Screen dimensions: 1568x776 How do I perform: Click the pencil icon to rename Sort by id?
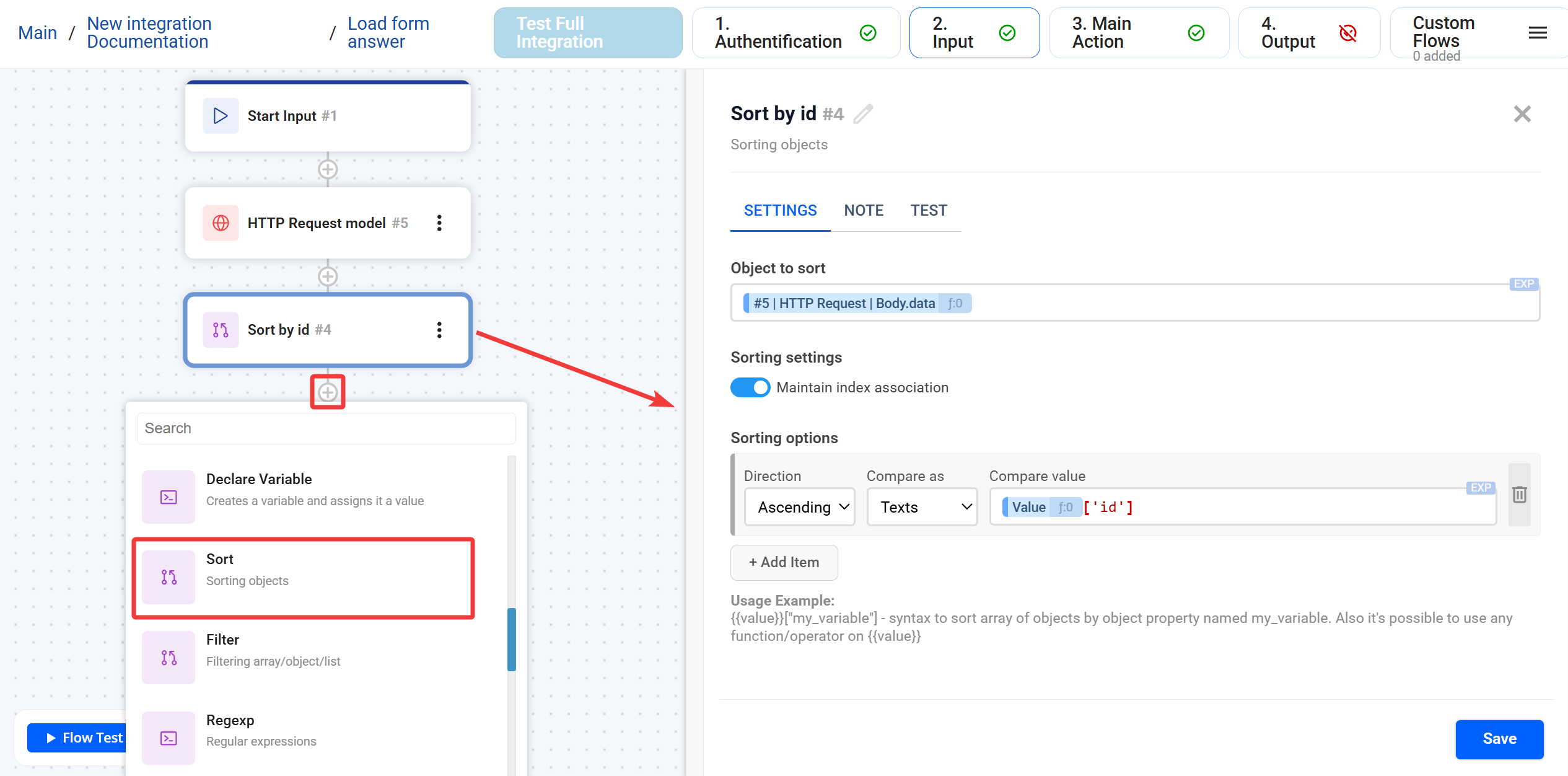point(862,114)
